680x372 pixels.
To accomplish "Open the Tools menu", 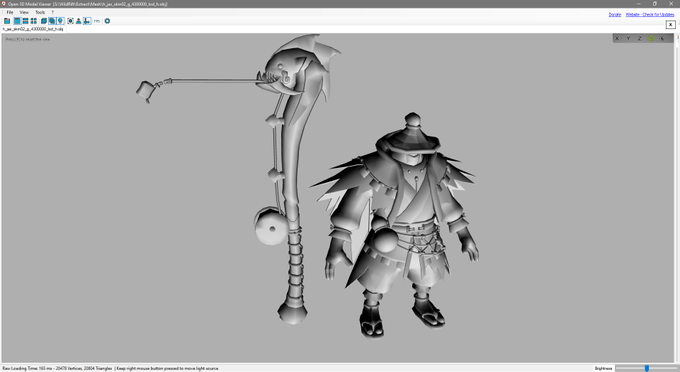I will coord(40,12).
